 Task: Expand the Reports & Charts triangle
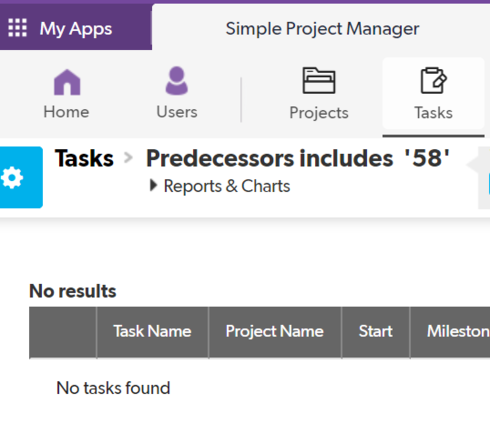(153, 185)
